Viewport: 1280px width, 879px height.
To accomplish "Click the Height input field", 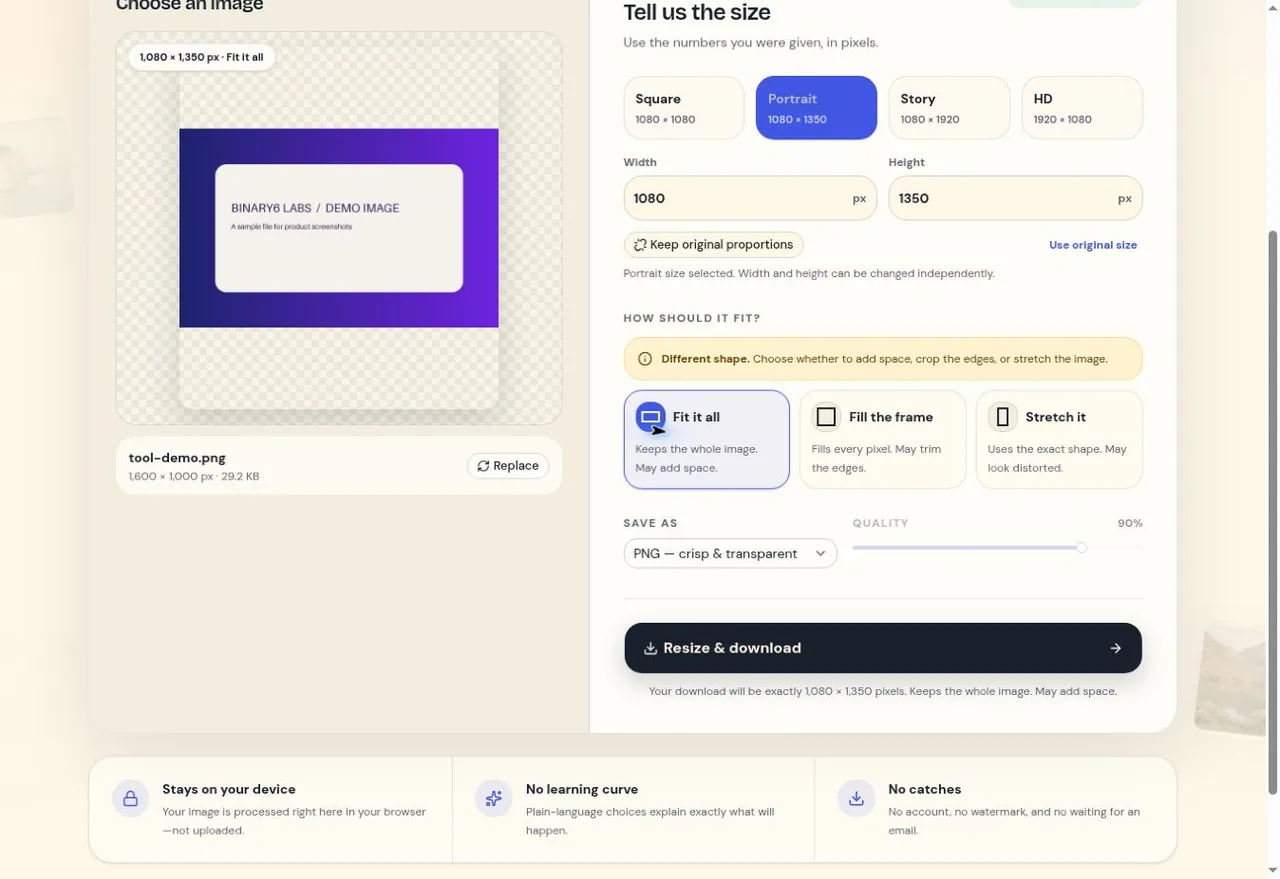I will tap(1015, 198).
